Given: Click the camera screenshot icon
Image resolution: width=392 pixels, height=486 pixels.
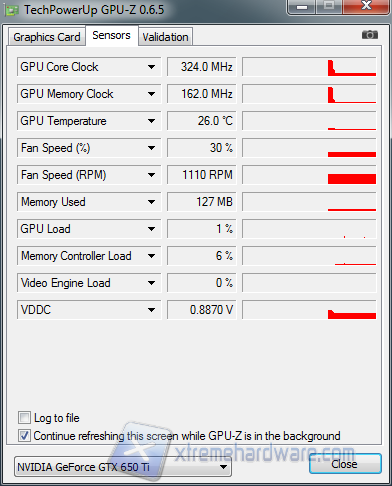Looking at the screenshot, I should [x=370, y=35].
